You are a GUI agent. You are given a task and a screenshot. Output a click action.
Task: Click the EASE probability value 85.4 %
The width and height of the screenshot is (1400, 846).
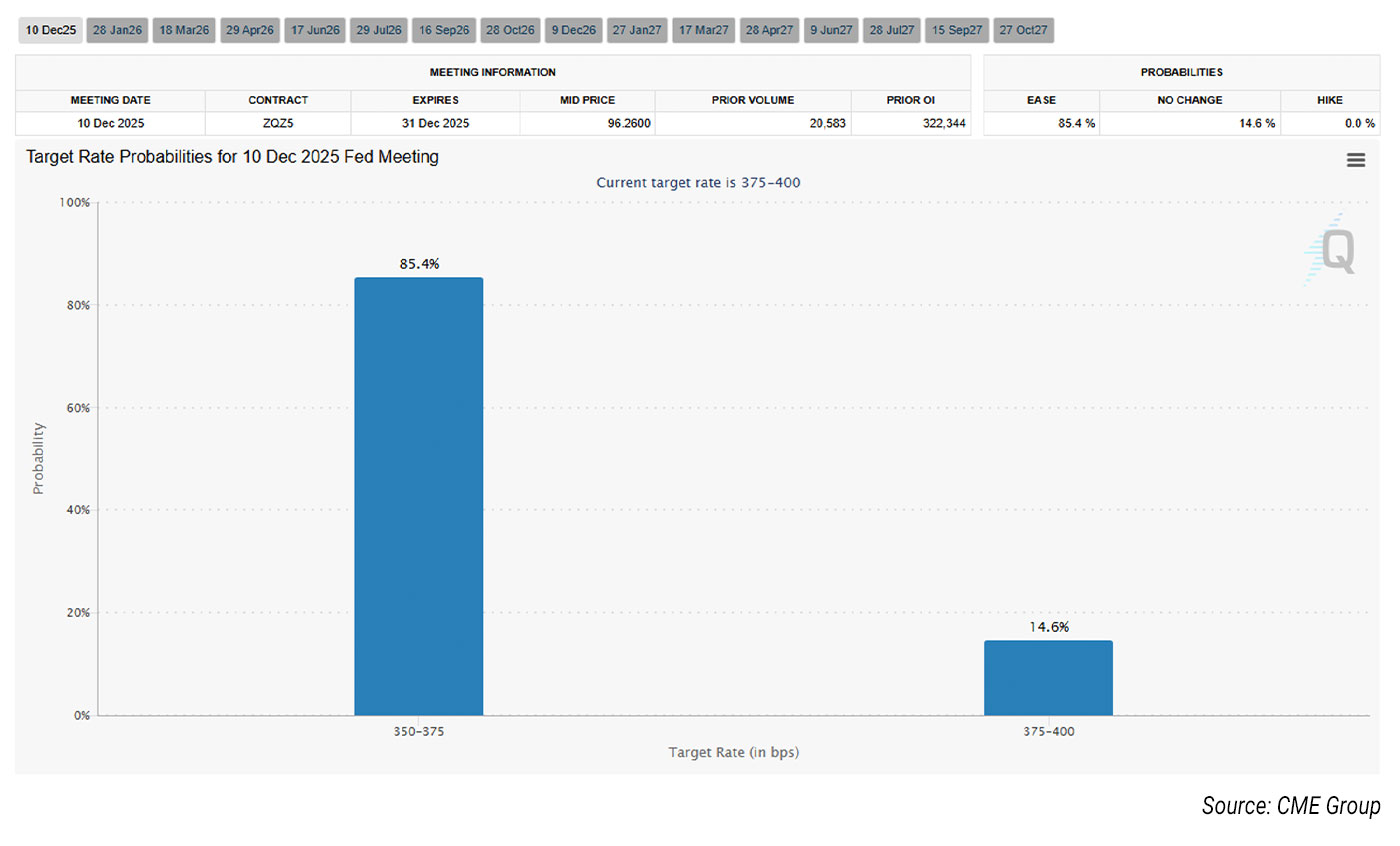(x=1041, y=124)
